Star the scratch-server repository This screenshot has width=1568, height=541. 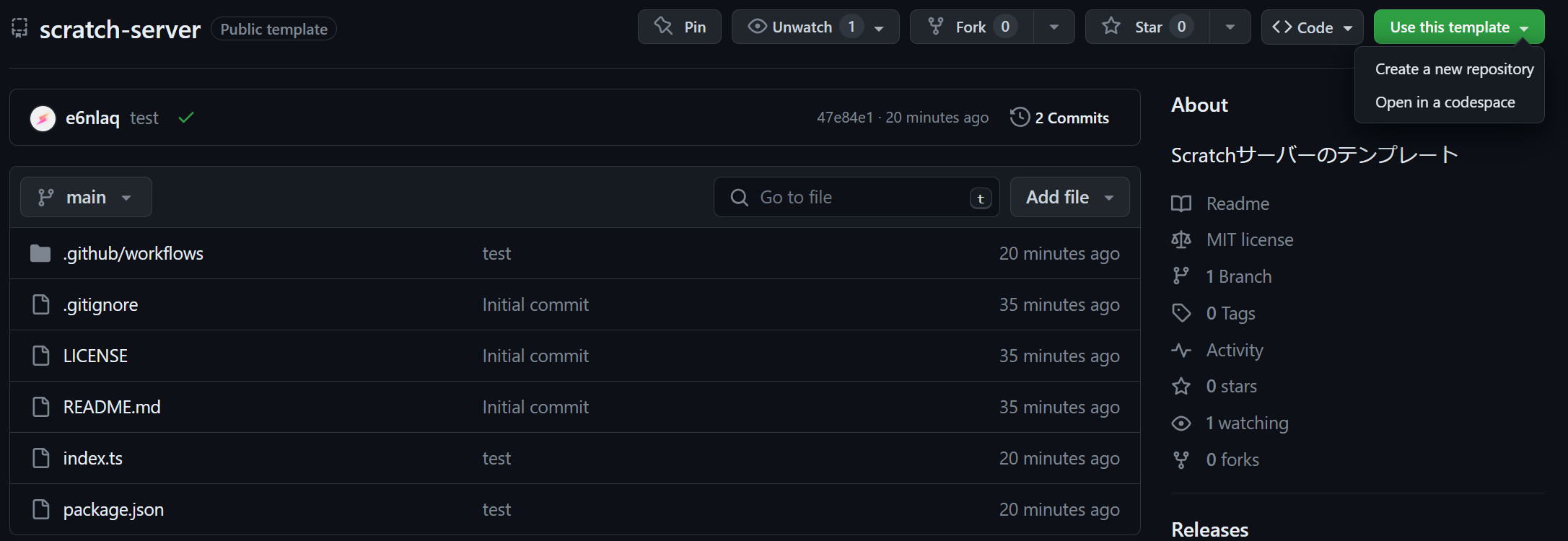point(1147,27)
